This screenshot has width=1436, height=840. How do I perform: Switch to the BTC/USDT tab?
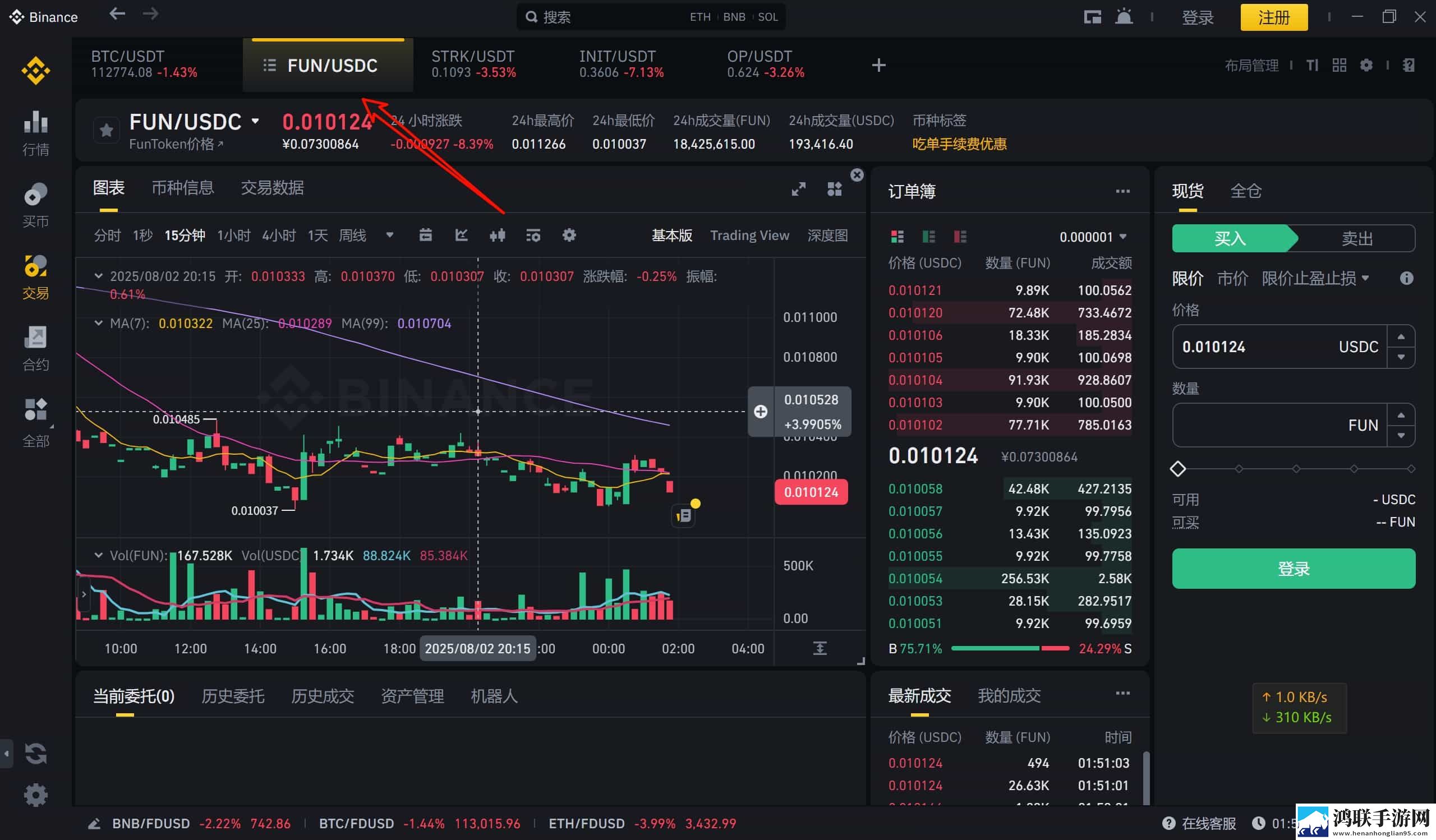(145, 64)
